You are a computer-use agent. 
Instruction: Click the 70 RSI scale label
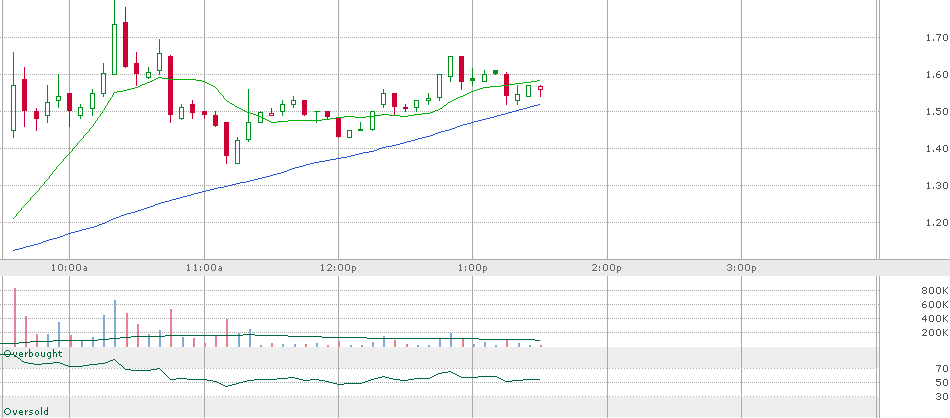942,368
